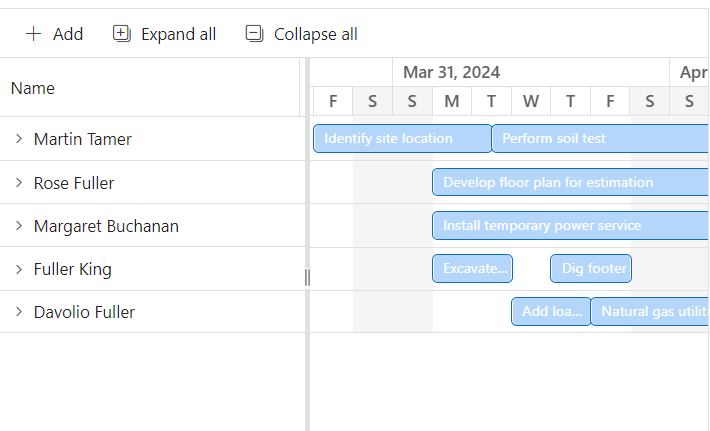
Task: Select the Perform soil test taskbar
Action: click(600, 139)
